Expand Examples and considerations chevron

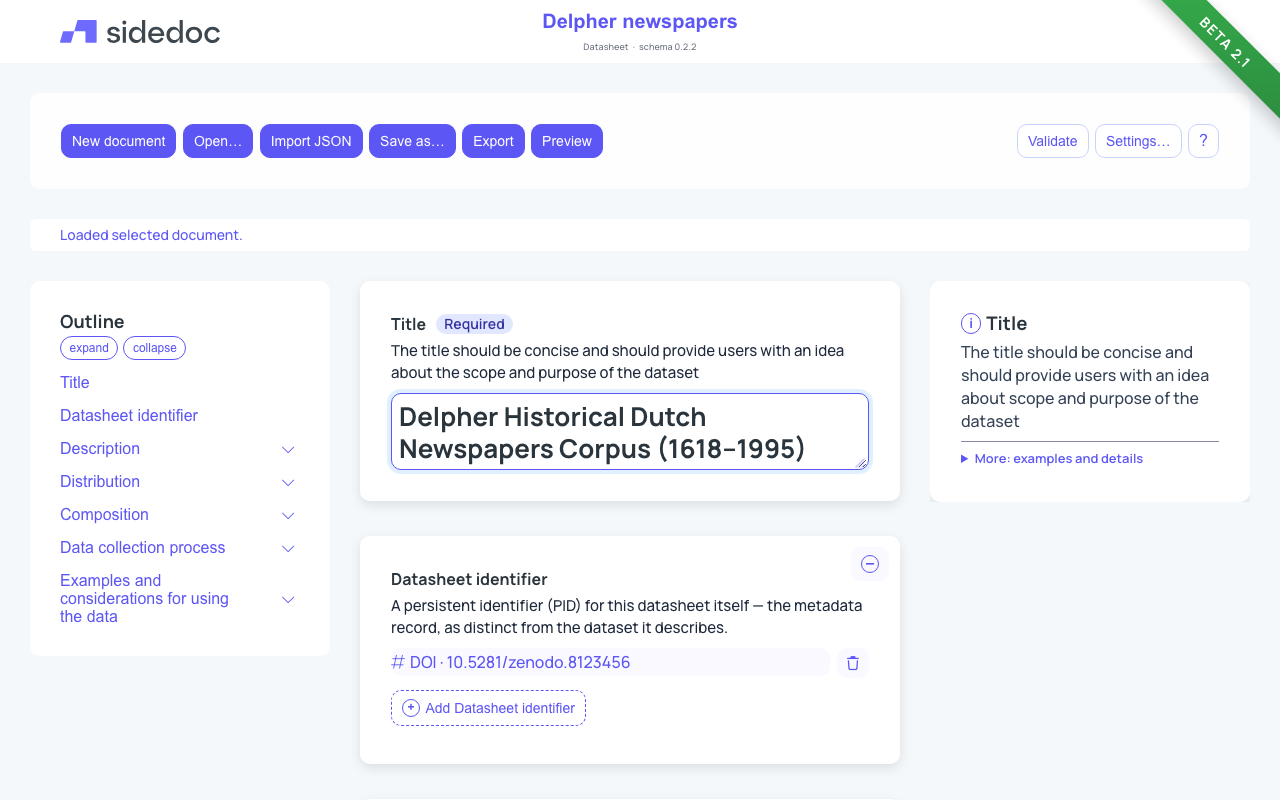[x=288, y=599]
